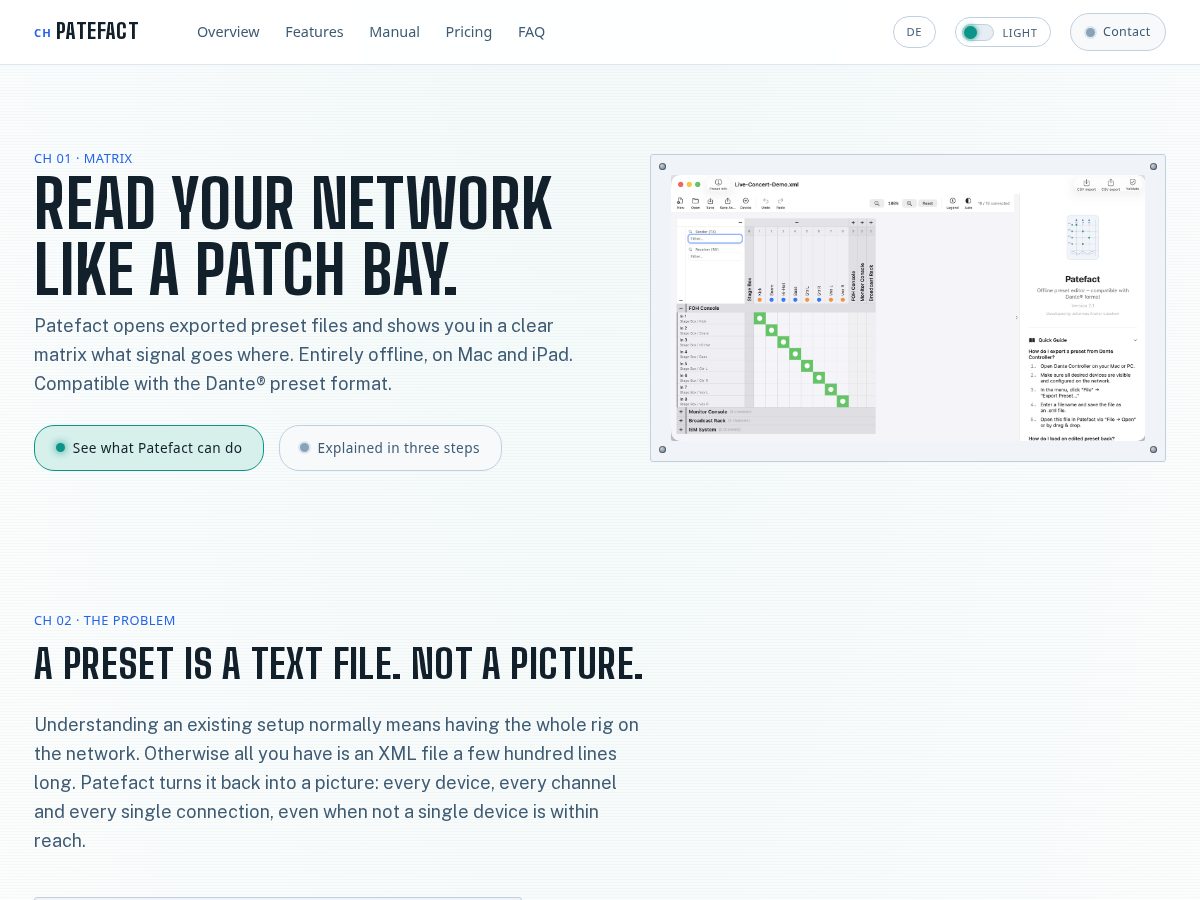Click 'READ YOUR NETWORK LIKE A PATCH BAY.' heading
Screen dimensions: 1200x900
[x=293, y=237]
